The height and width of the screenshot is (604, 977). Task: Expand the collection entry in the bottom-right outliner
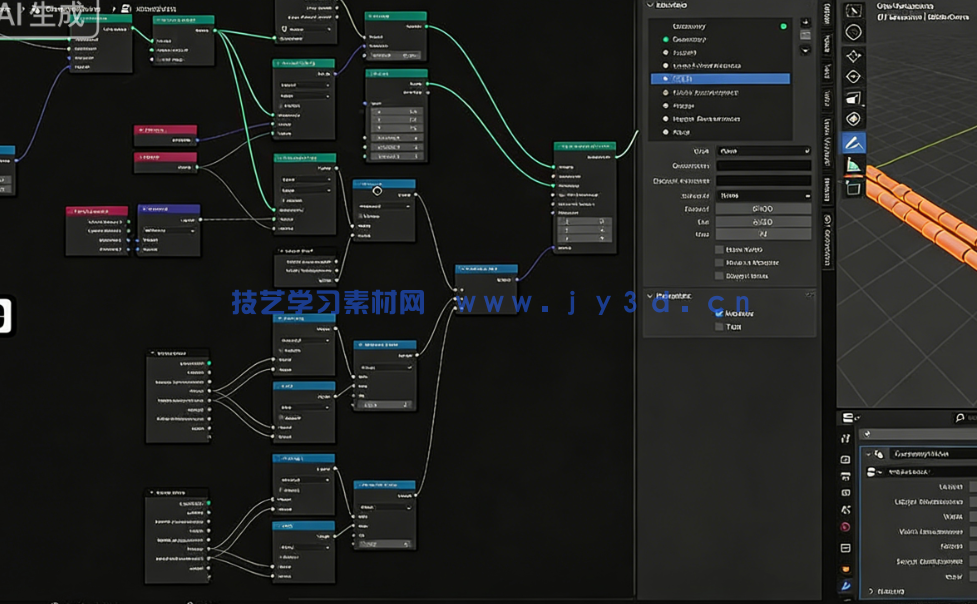pyautogui.click(x=867, y=453)
